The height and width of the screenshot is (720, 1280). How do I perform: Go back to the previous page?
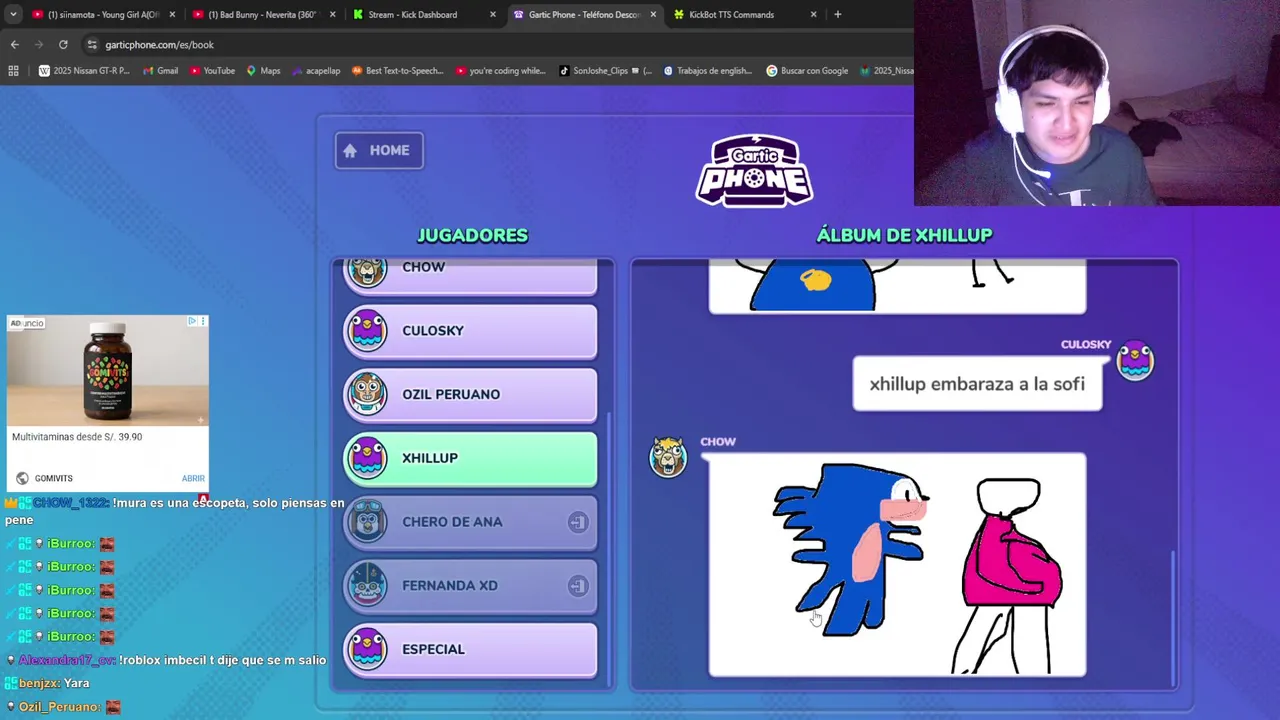pyautogui.click(x=14, y=44)
